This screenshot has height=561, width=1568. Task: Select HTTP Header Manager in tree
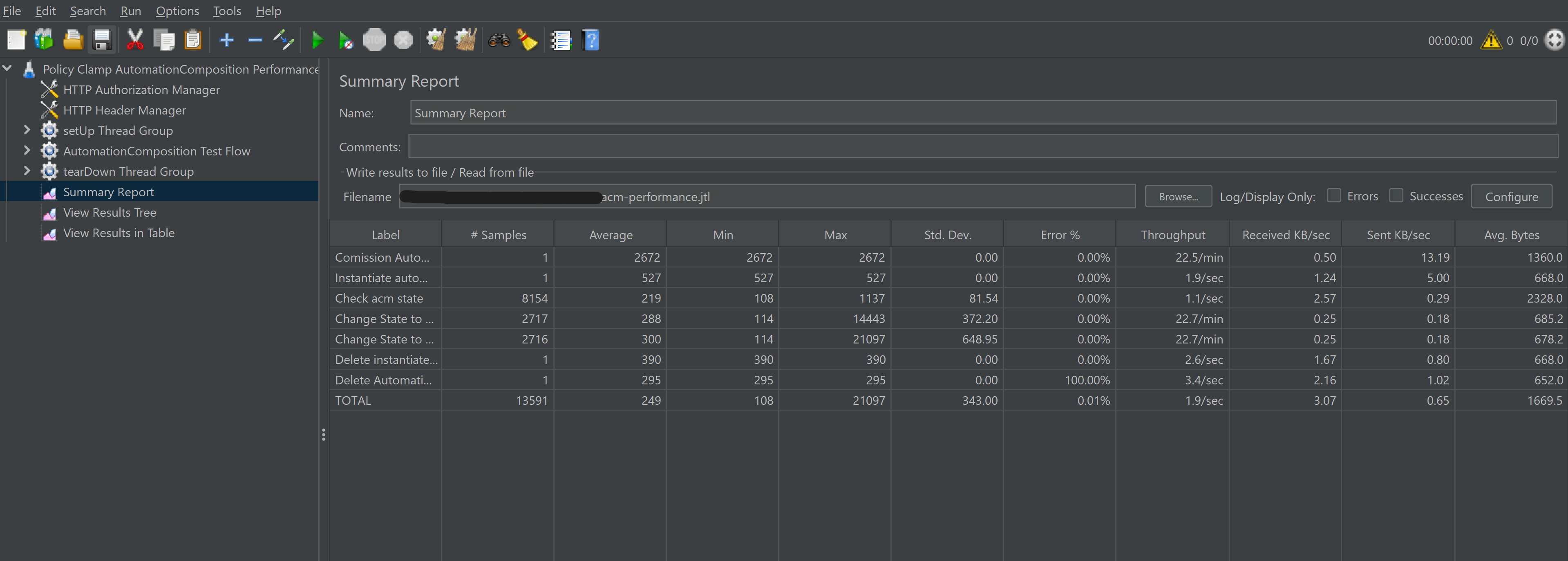124,110
